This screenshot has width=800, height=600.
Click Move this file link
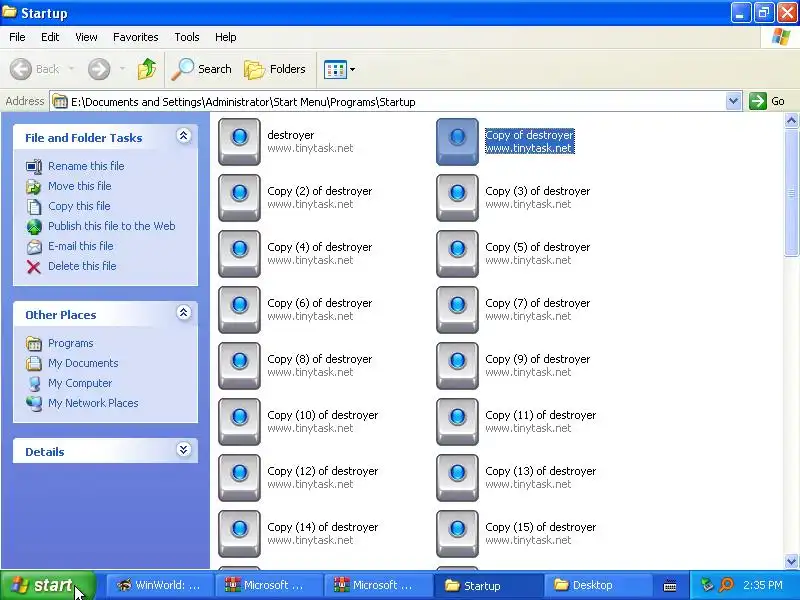tap(80, 186)
